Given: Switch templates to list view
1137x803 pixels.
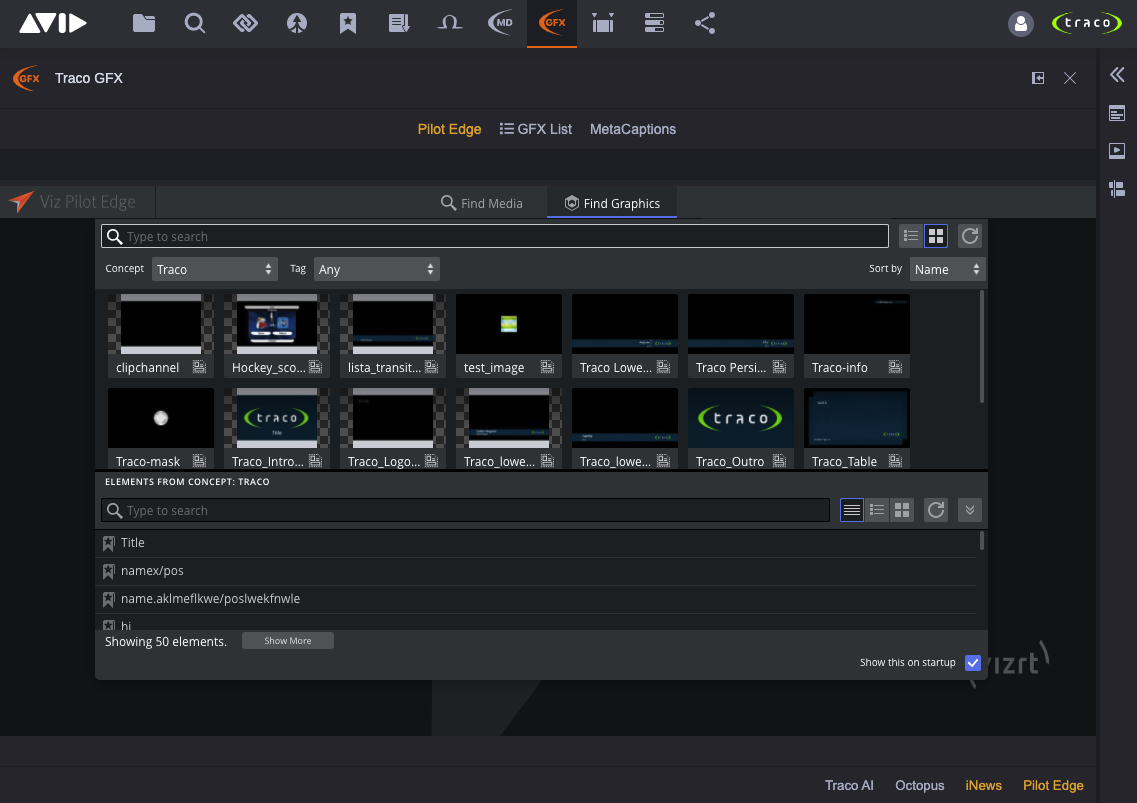Looking at the screenshot, I should click(x=911, y=236).
